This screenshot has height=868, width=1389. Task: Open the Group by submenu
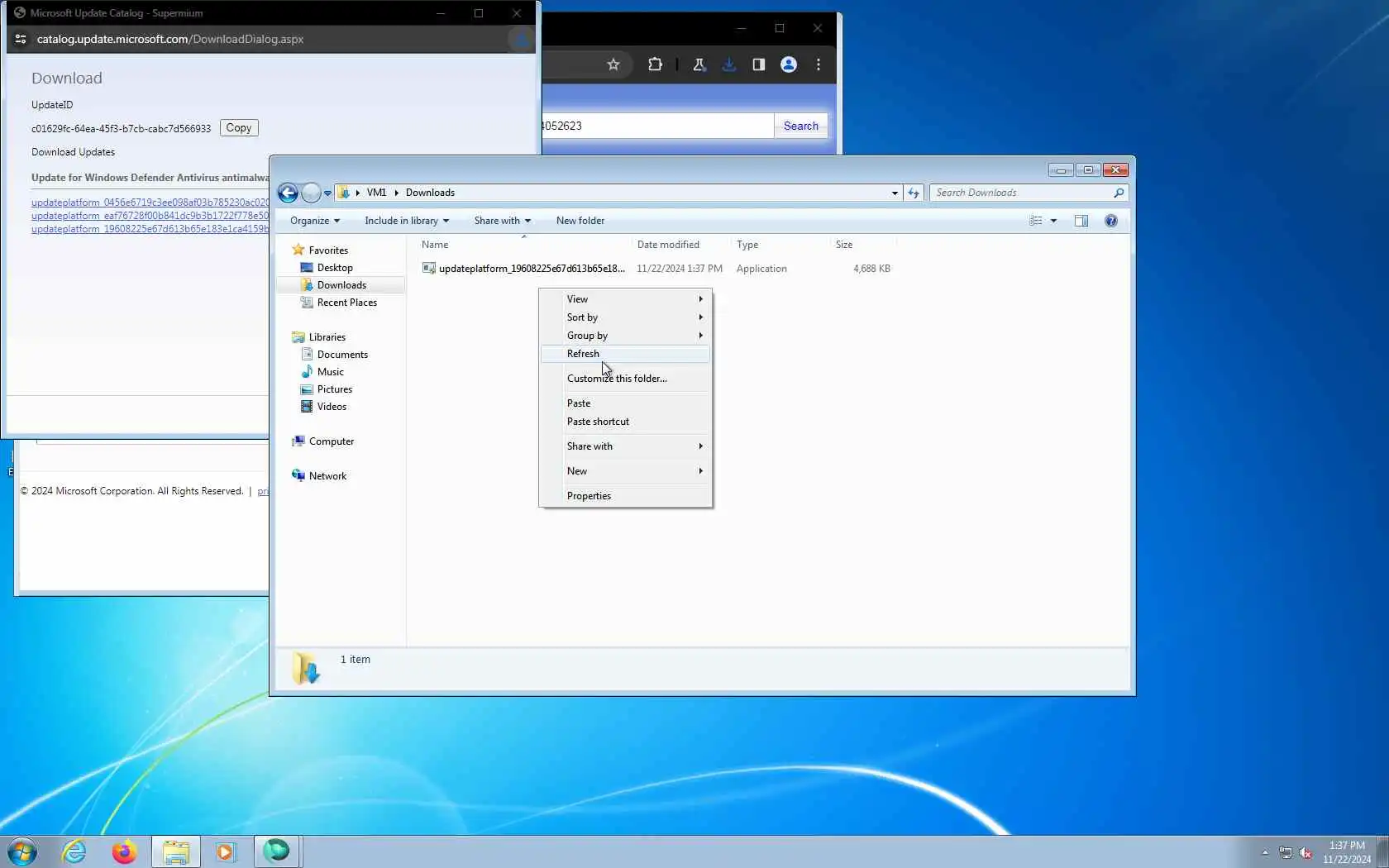click(626, 336)
